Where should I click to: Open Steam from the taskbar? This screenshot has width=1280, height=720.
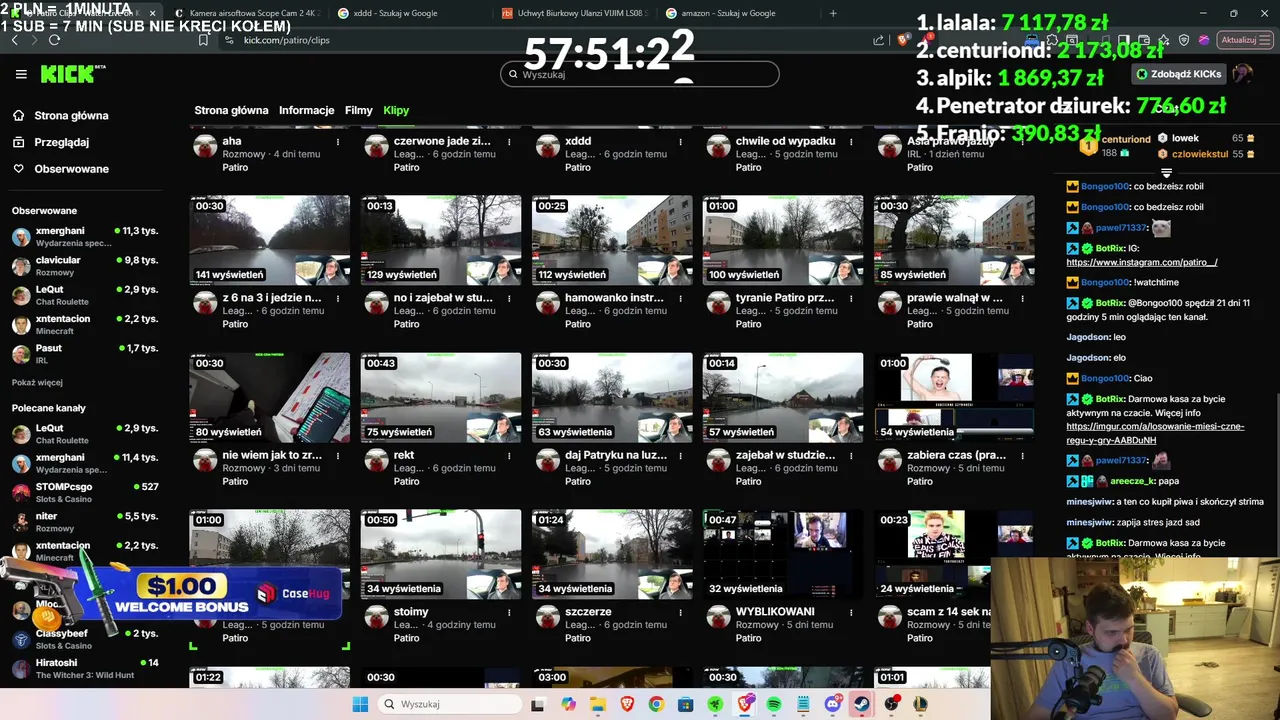coord(862,704)
